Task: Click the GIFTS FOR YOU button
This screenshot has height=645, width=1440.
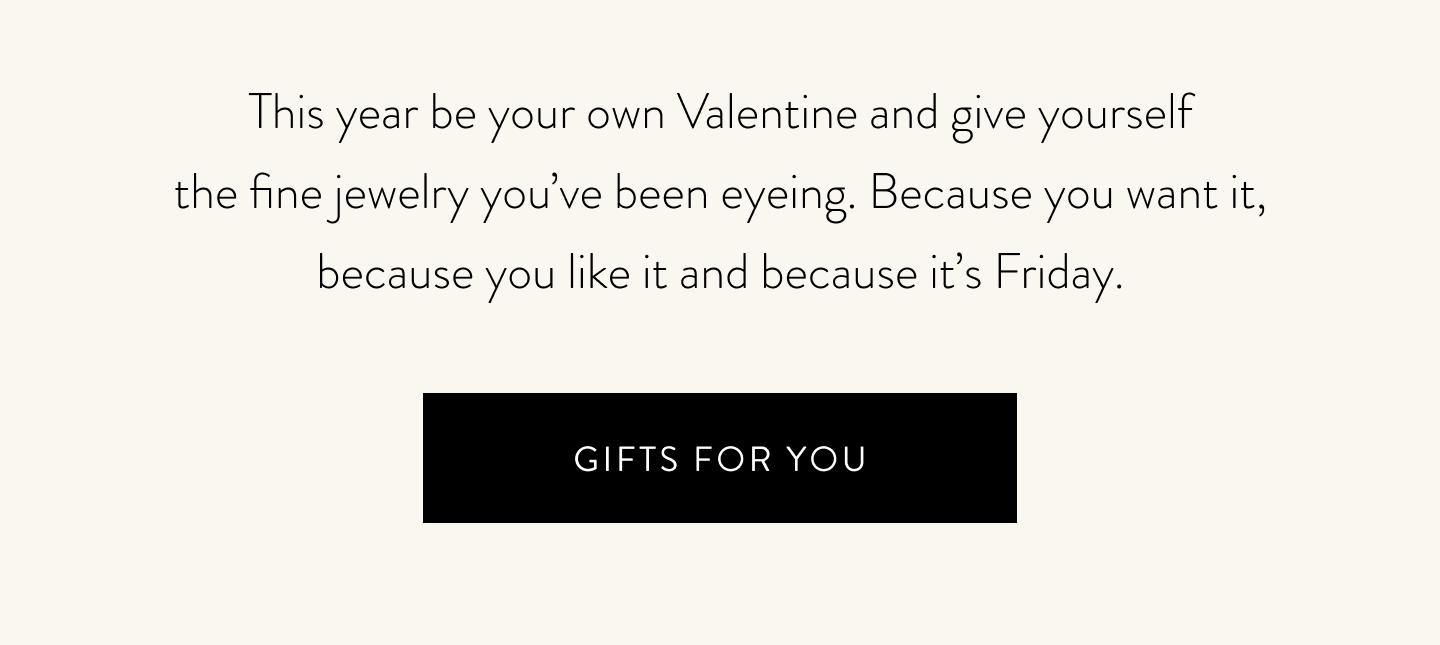Action: [720, 458]
